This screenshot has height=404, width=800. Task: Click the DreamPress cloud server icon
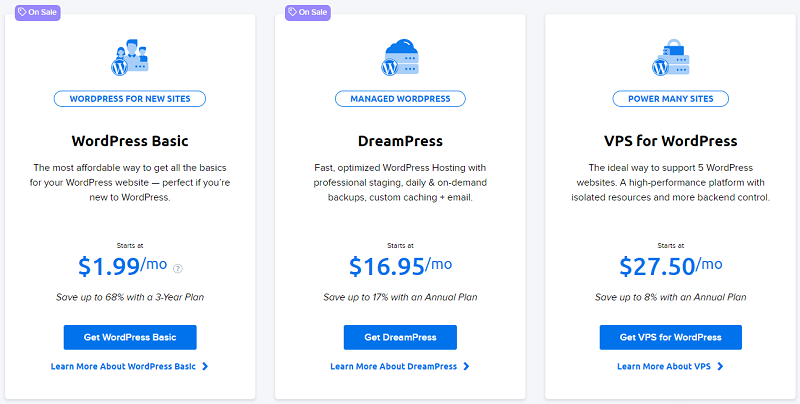(x=400, y=57)
